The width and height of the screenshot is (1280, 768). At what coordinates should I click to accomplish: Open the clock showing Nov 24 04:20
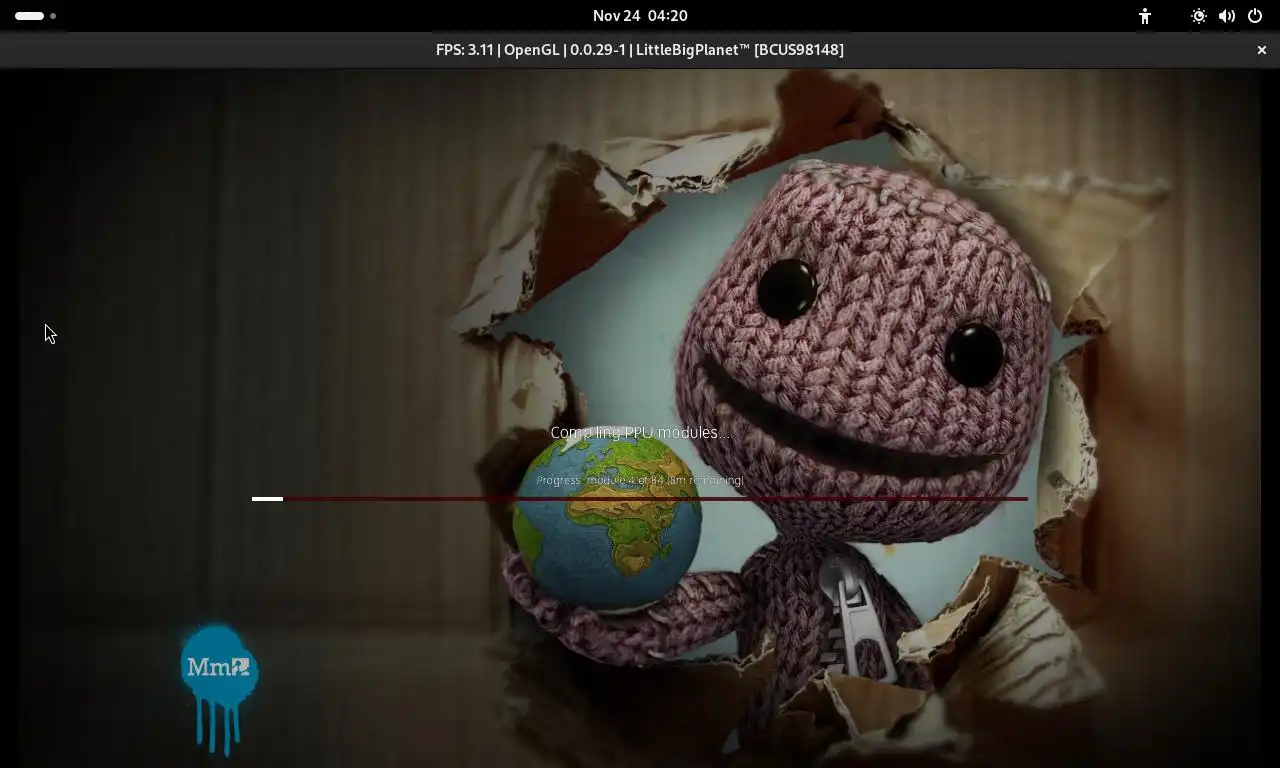[x=640, y=16]
